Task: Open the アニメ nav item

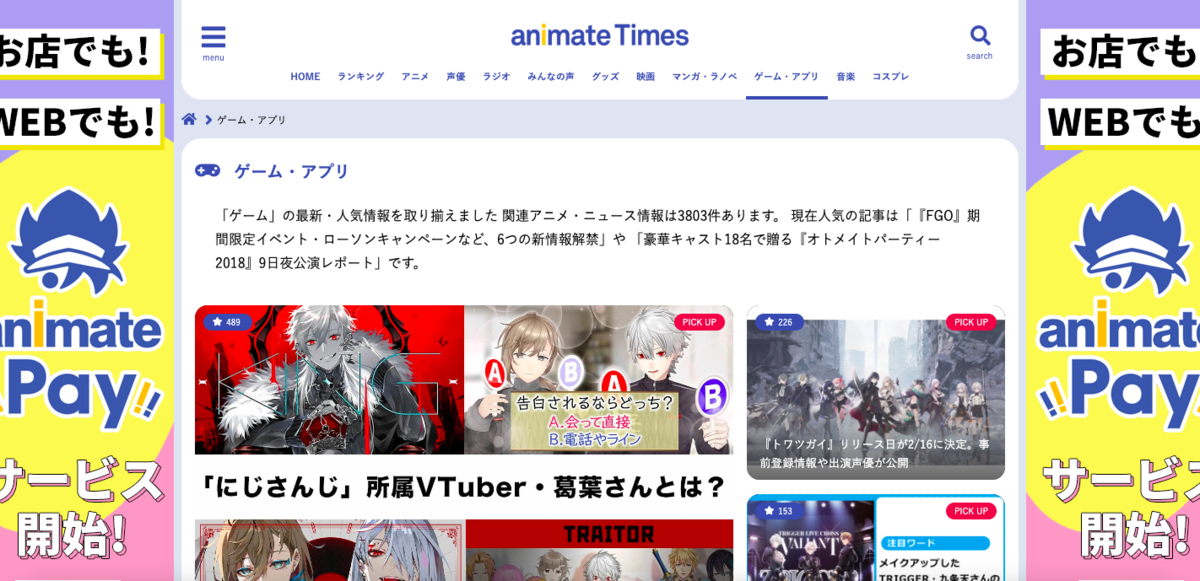Action: coord(415,76)
